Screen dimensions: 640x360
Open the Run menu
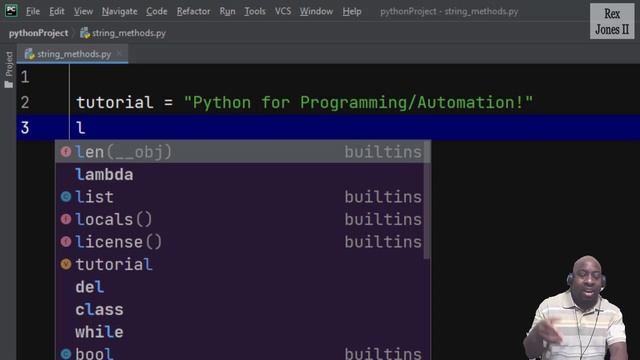coord(227,11)
